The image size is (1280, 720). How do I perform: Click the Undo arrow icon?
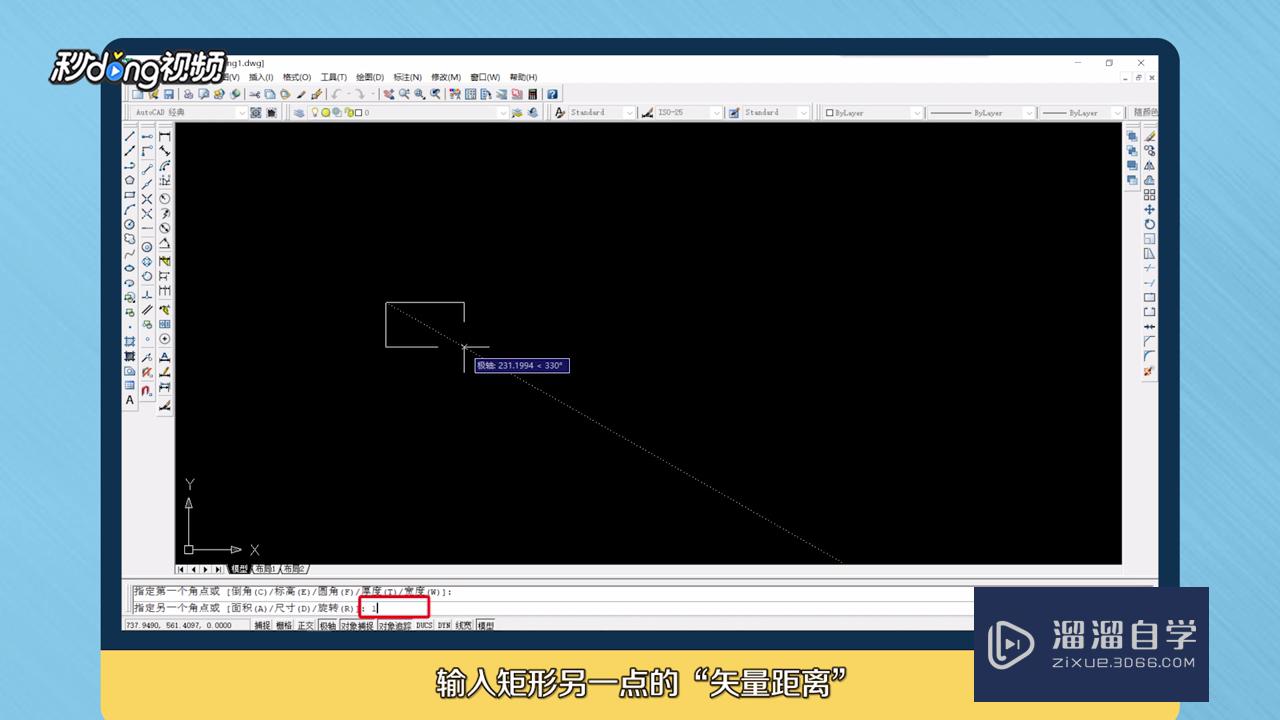(336, 94)
